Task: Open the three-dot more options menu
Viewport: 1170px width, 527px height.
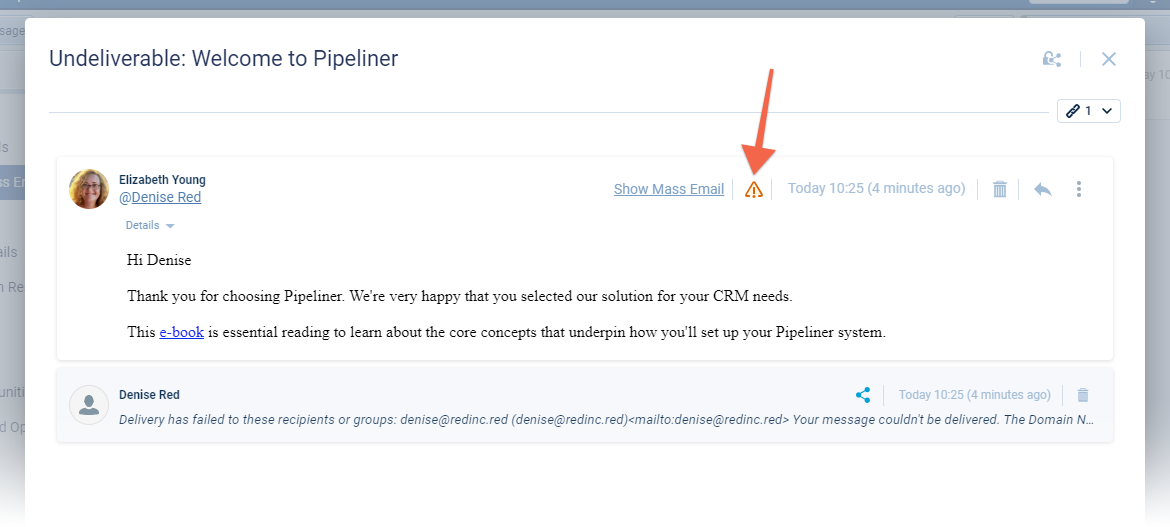Action: 1078,189
